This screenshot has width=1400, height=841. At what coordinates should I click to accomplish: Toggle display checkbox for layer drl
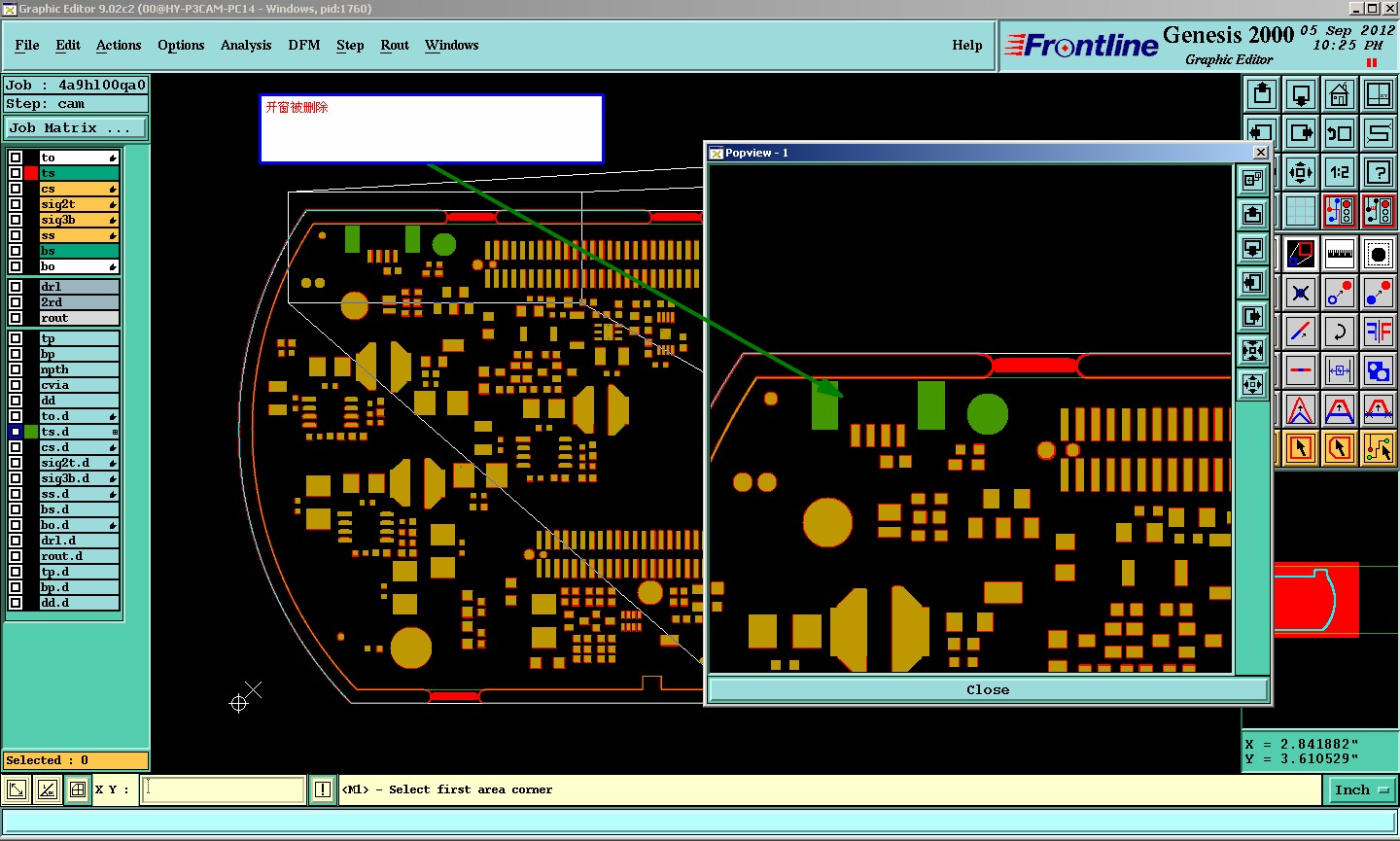point(17,287)
